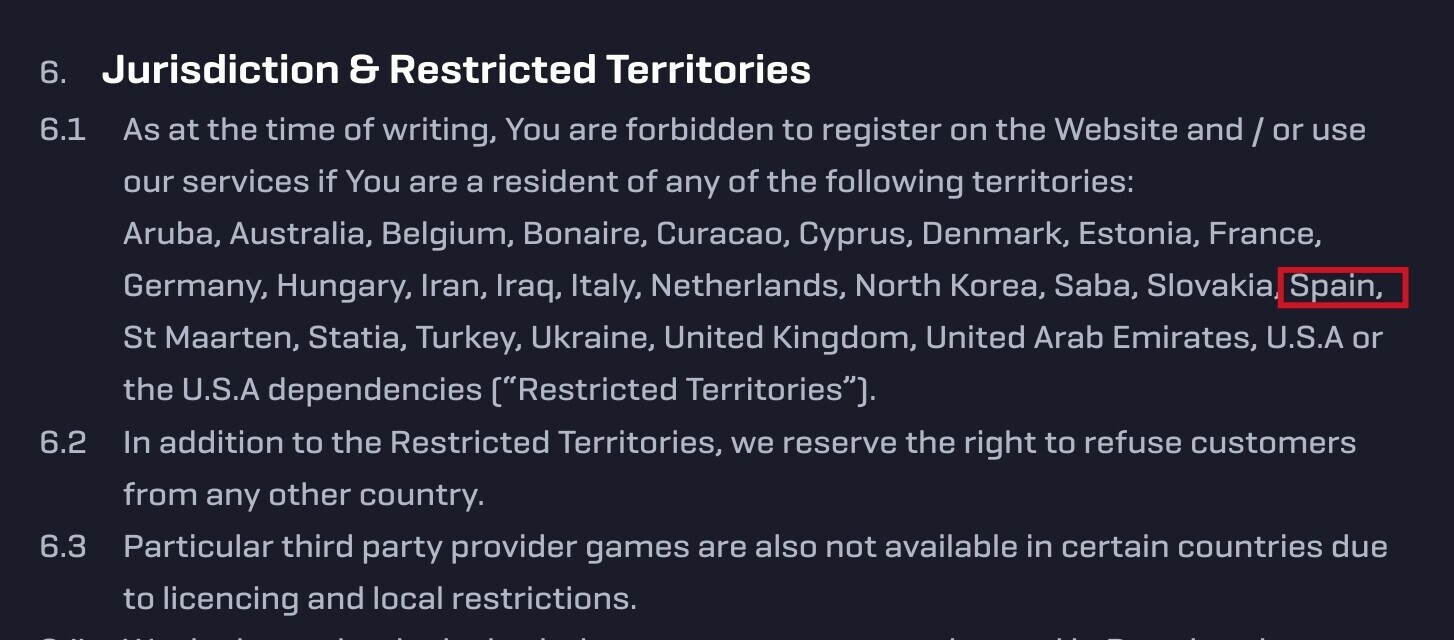Click Turkey in the territories list

(464, 339)
